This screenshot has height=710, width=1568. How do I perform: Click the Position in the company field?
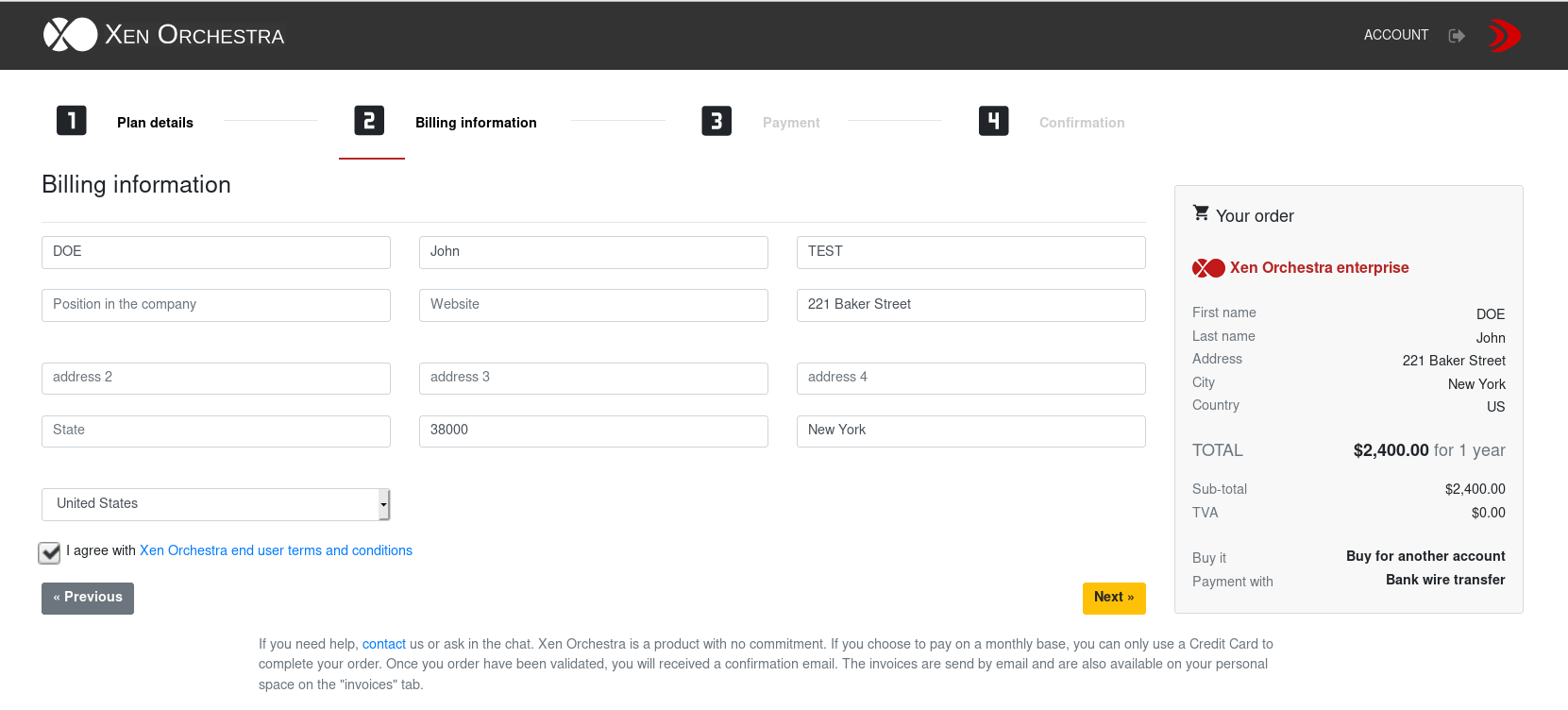tap(215, 305)
